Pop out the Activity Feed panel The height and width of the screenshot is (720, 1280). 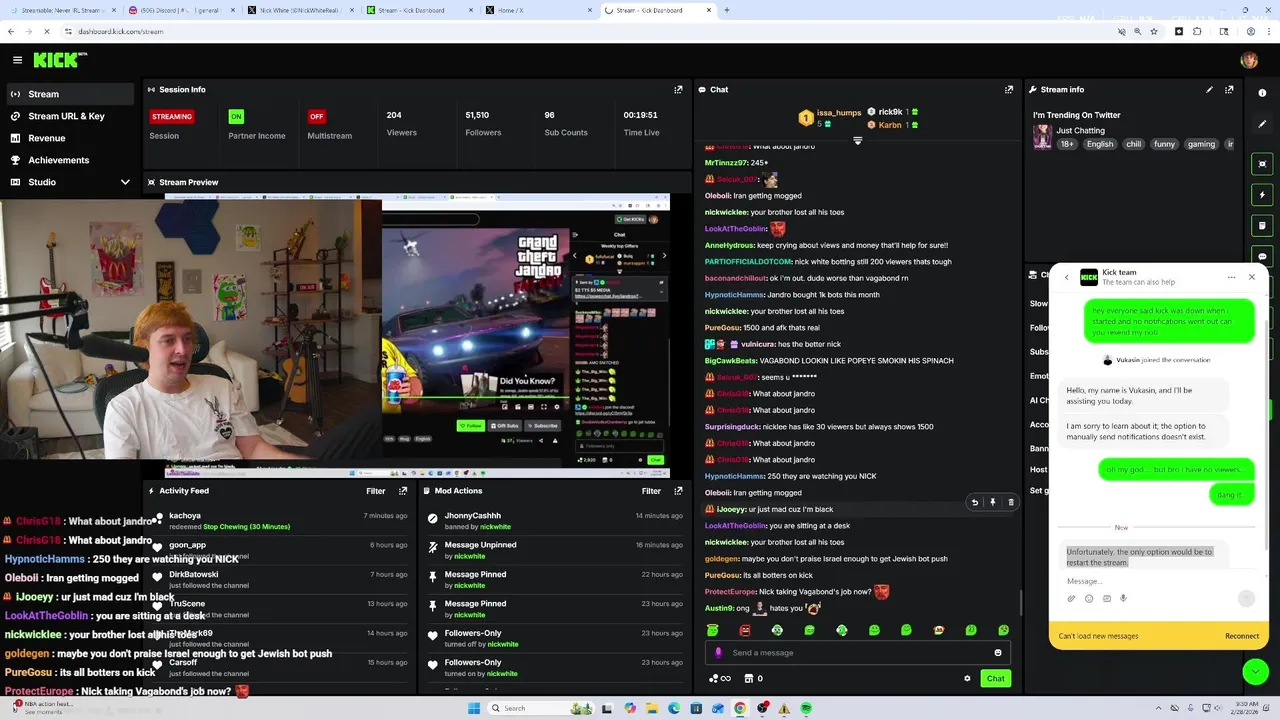[x=403, y=491]
